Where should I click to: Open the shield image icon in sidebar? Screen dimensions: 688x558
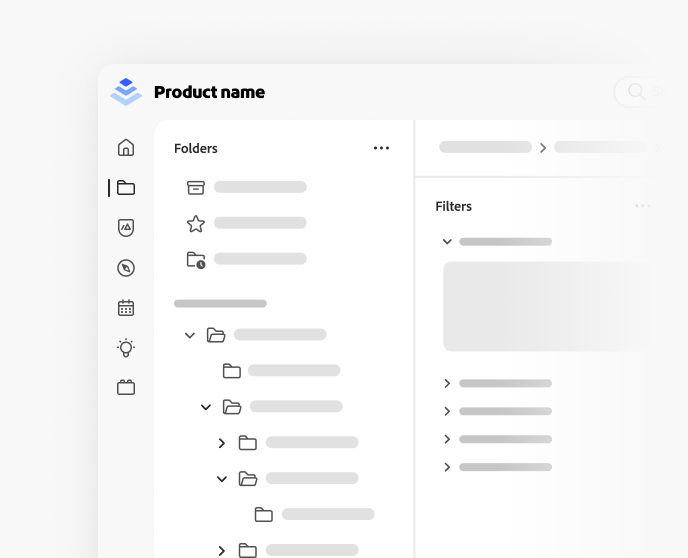point(126,228)
